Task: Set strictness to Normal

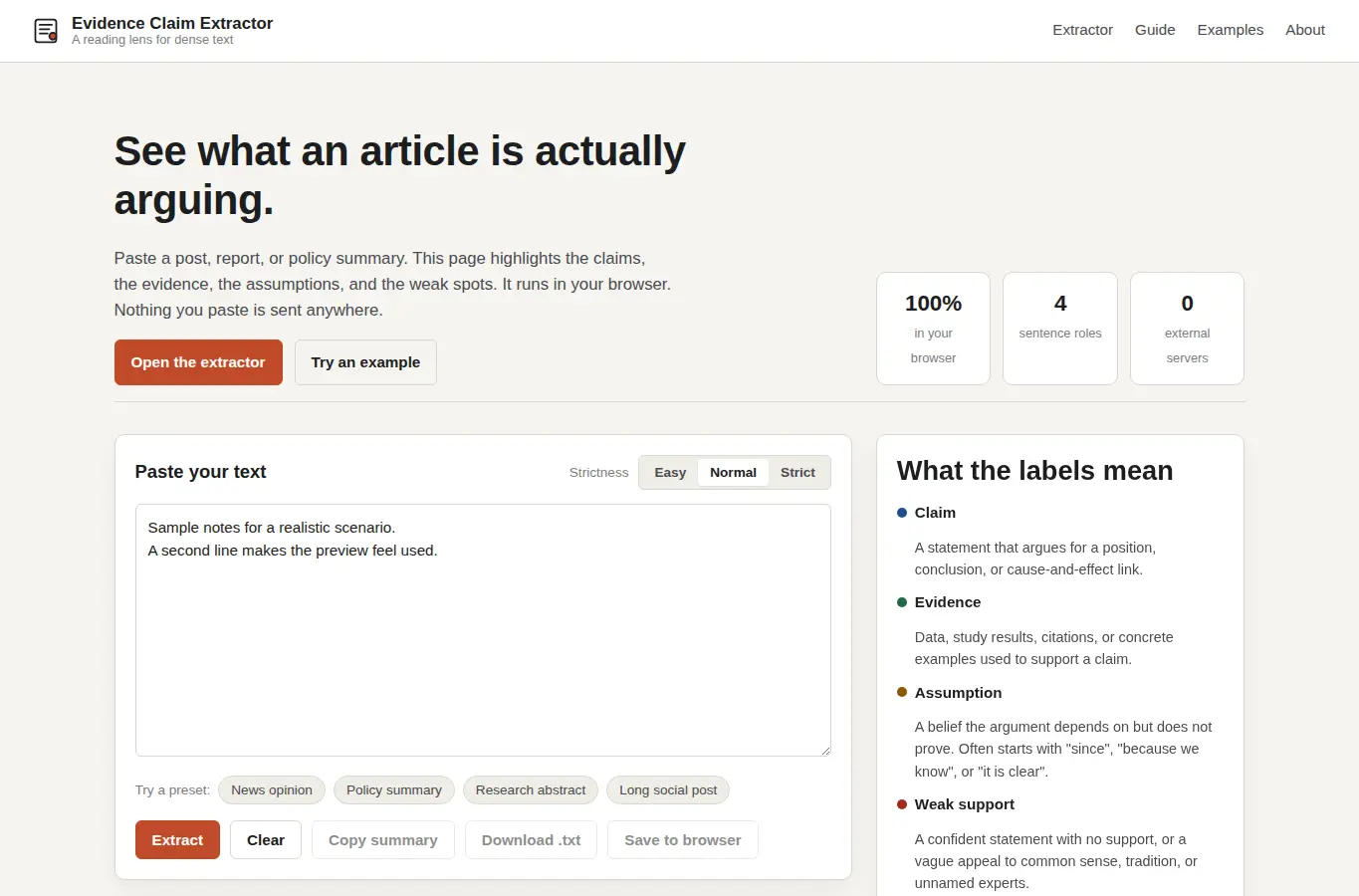Action: [x=733, y=473]
